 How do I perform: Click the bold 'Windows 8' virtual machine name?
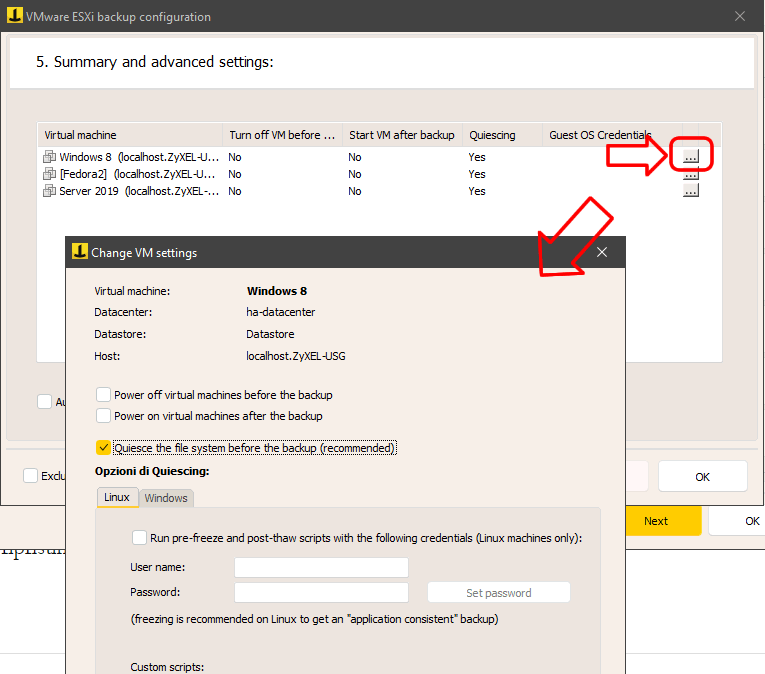point(277,291)
